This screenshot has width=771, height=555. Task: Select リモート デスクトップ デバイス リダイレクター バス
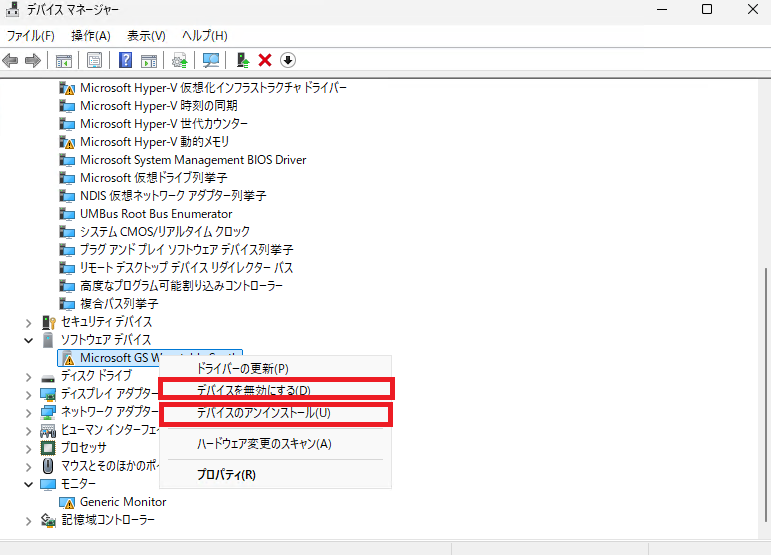[187, 268]
